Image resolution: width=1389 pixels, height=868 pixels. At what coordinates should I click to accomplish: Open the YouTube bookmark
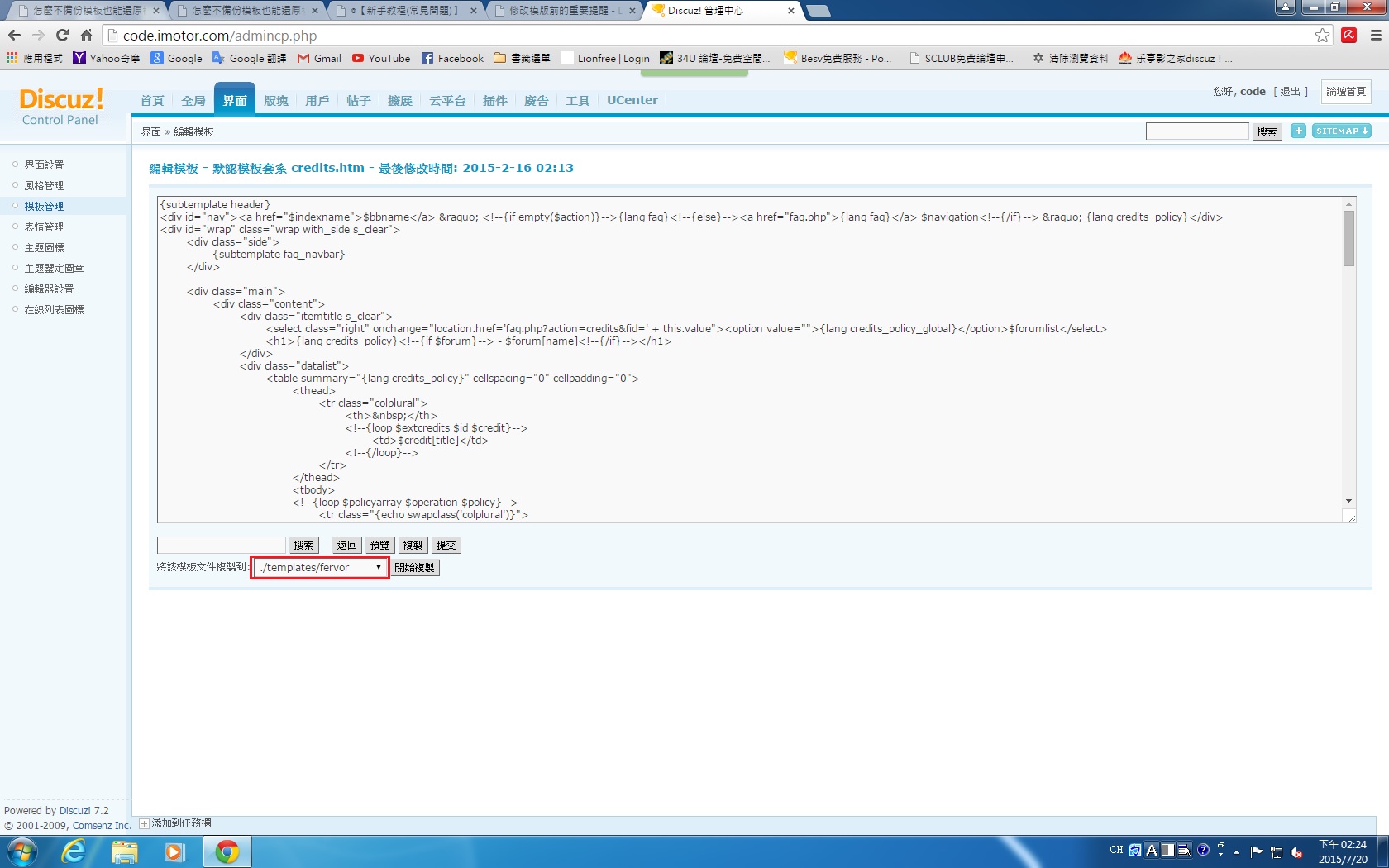(381, 58)
